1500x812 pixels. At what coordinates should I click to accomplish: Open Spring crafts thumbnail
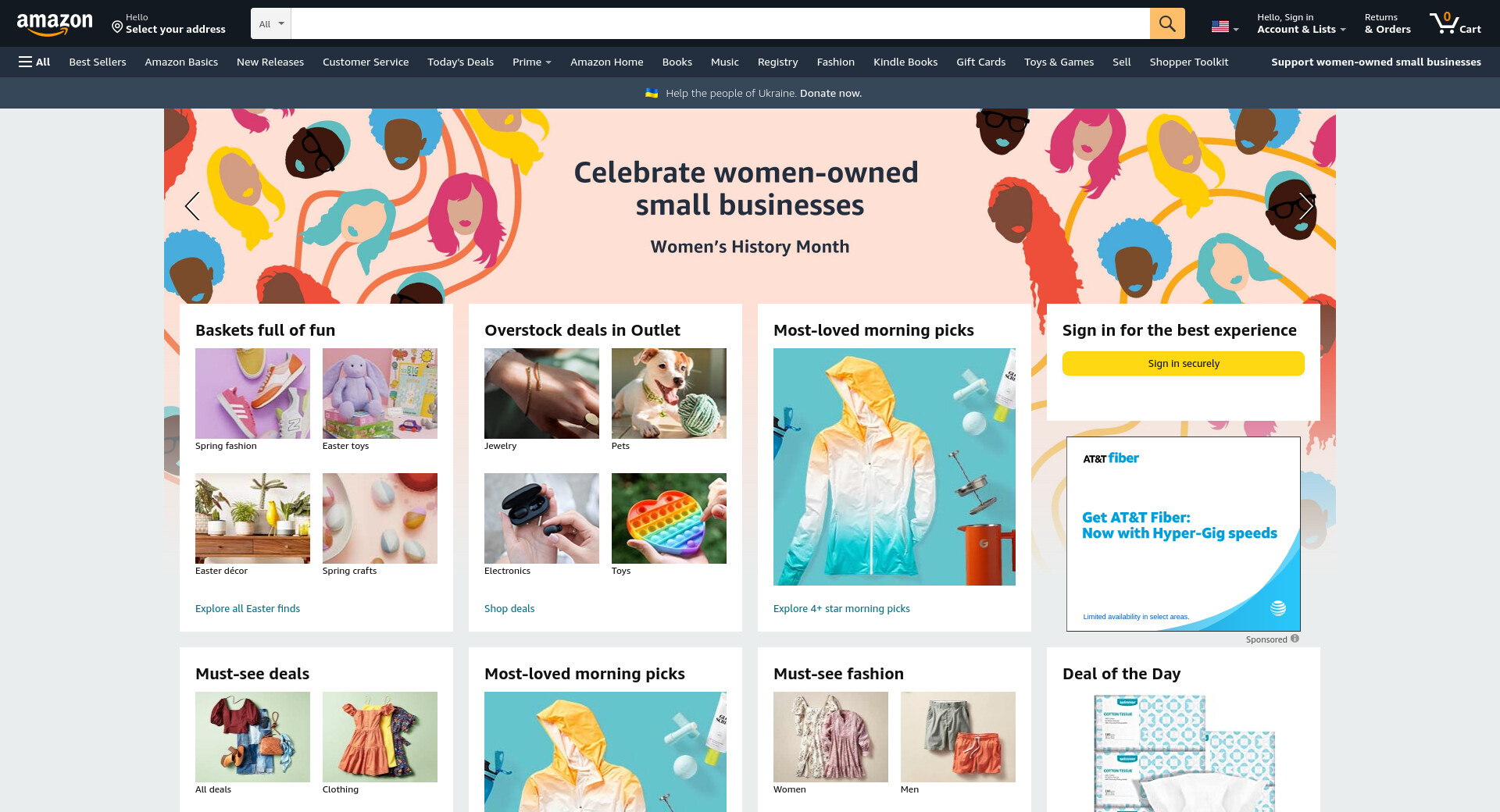[380, 518]
